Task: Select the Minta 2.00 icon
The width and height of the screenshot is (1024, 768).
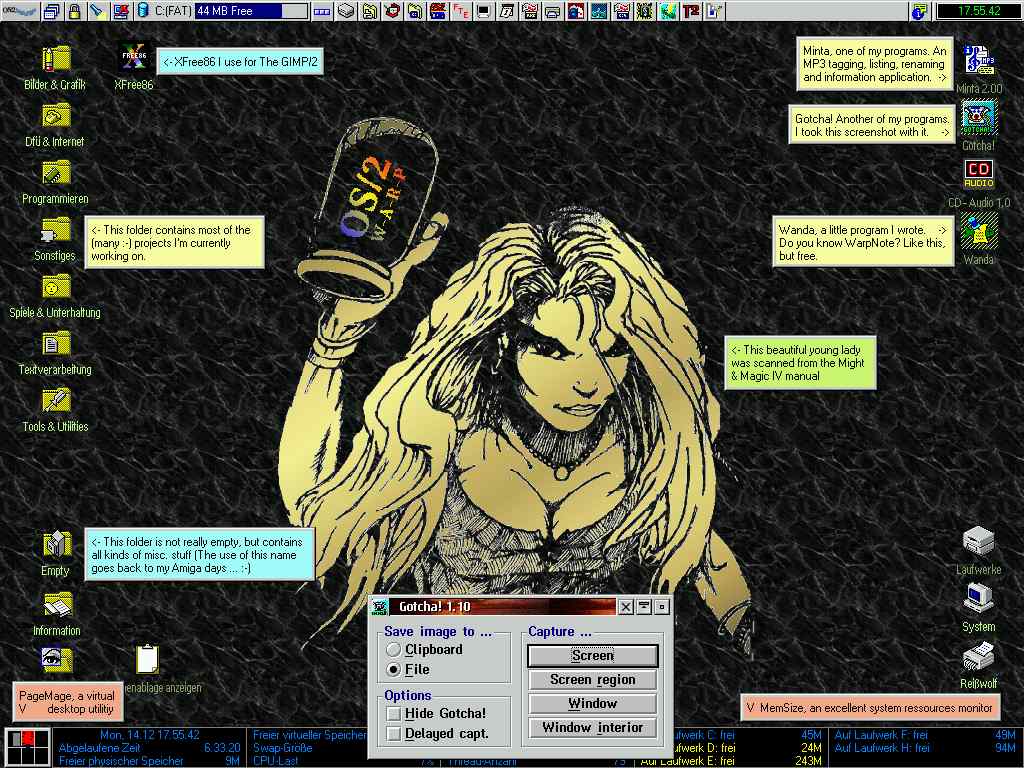Action: (x=979, y=61)
